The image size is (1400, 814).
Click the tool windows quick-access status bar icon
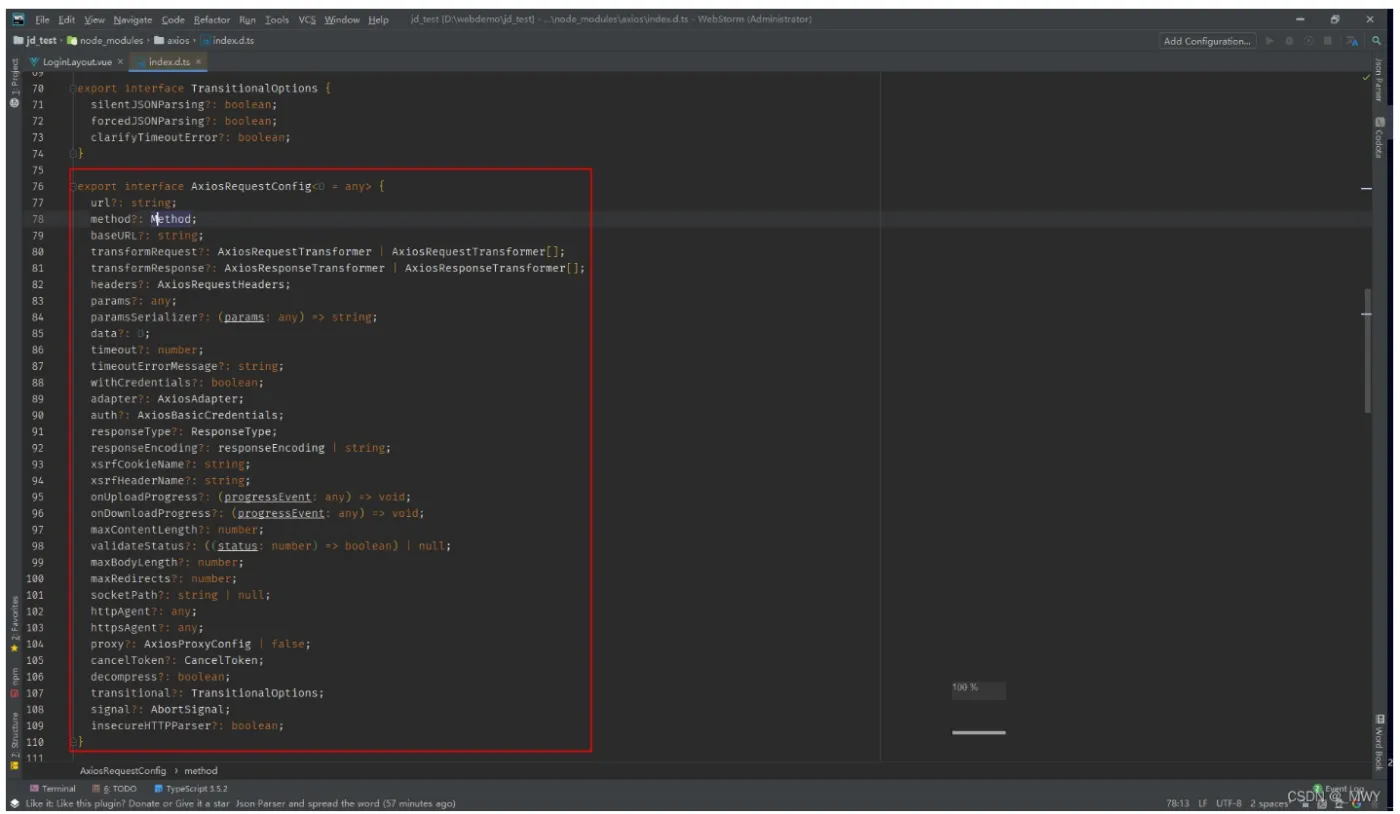click(14, 803)
